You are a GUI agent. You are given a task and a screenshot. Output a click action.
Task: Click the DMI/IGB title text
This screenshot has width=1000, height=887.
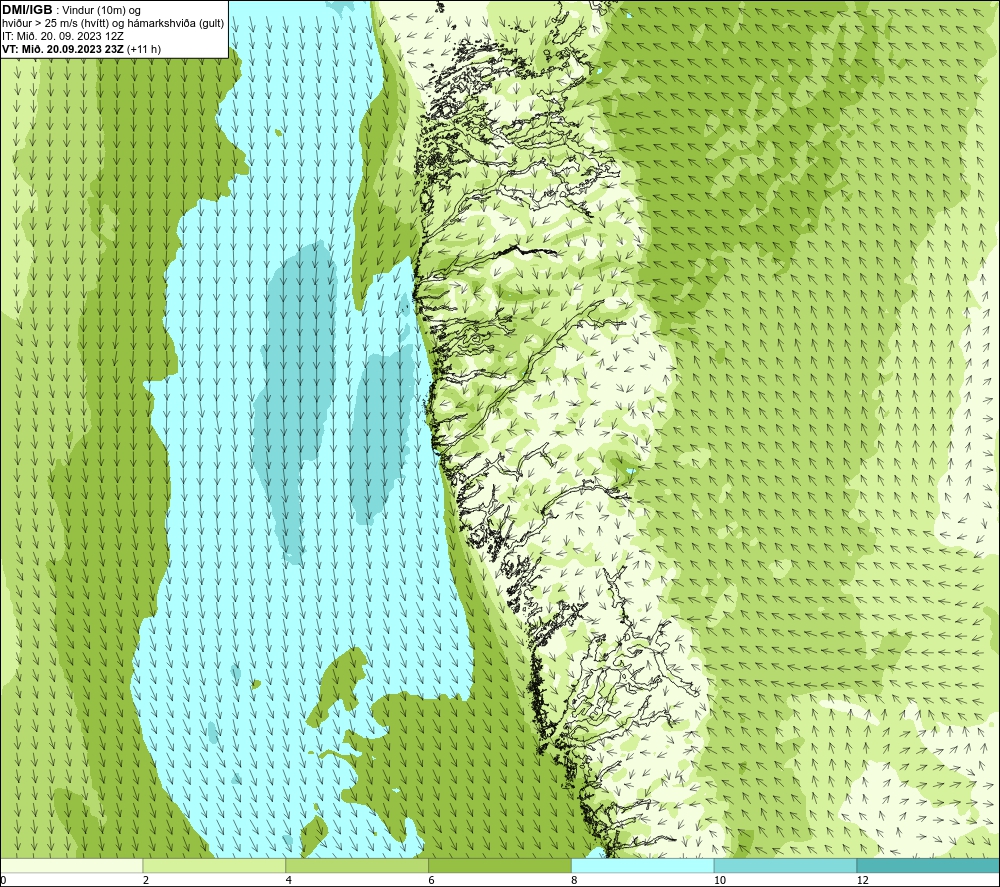(27, 10)
